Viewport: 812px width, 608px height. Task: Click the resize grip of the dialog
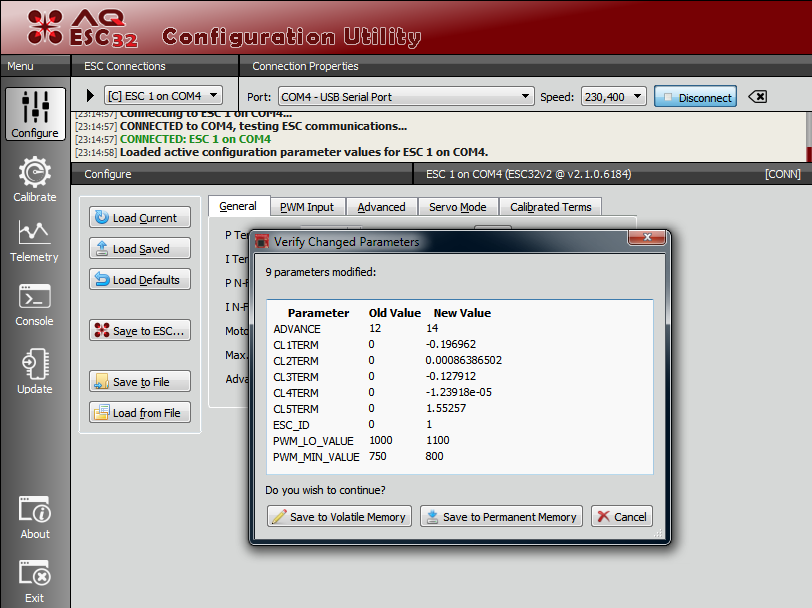pos(658,534)
